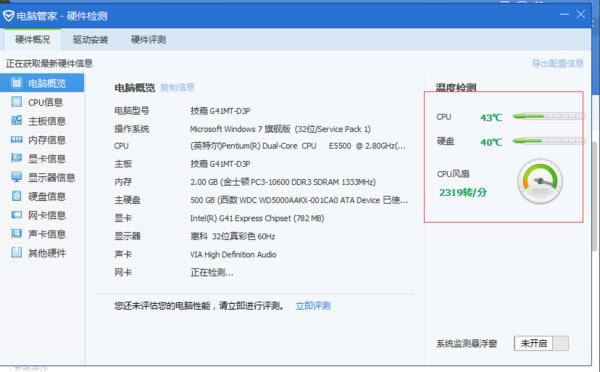Screen dimensions: 600x372
Task: Open 内存信息 memory icon
Action: (16, 140)
